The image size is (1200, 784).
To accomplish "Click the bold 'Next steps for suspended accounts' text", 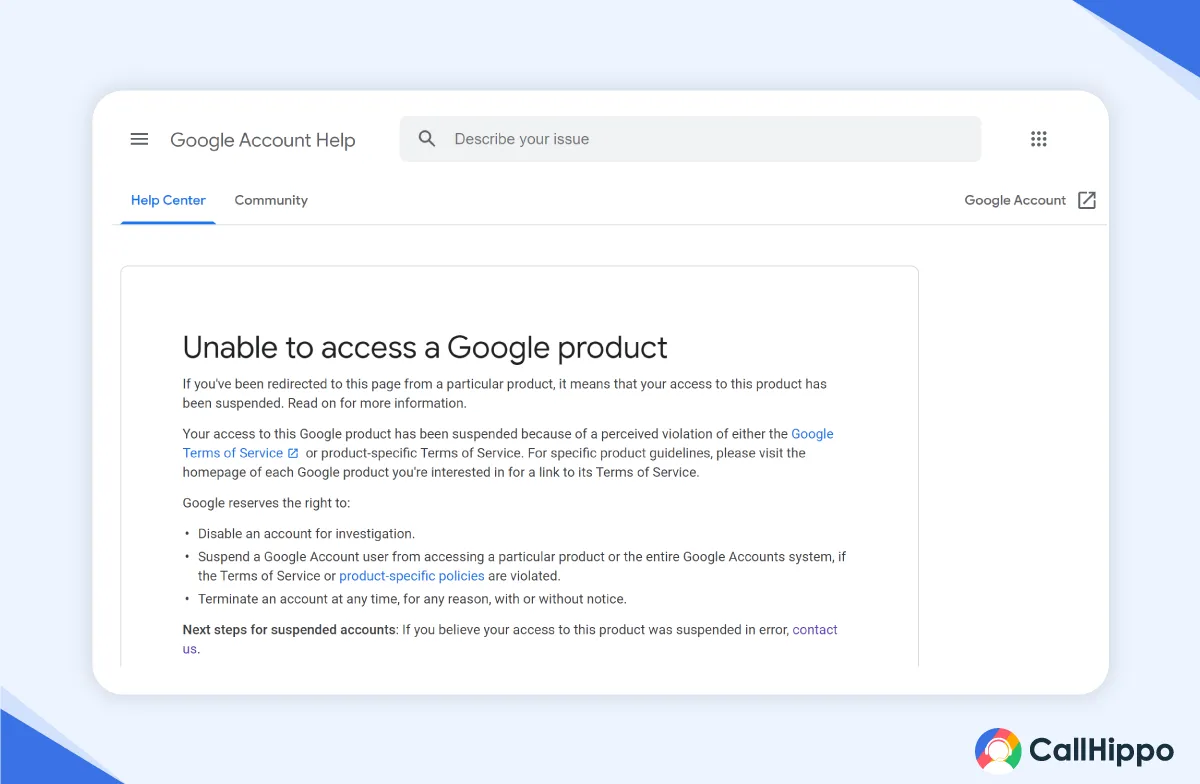I will click(x=289, y=630).
